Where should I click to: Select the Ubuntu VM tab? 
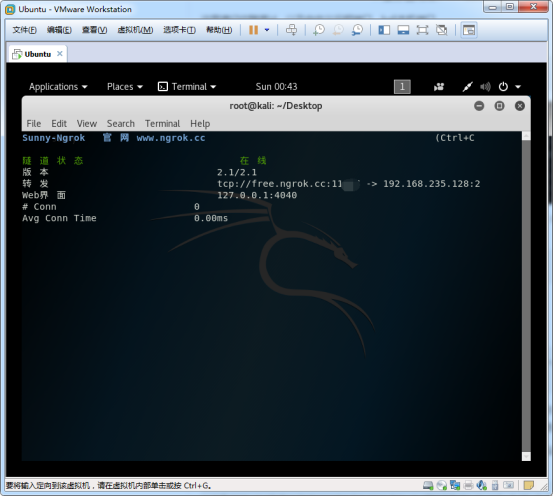click(x=37, y=54)
